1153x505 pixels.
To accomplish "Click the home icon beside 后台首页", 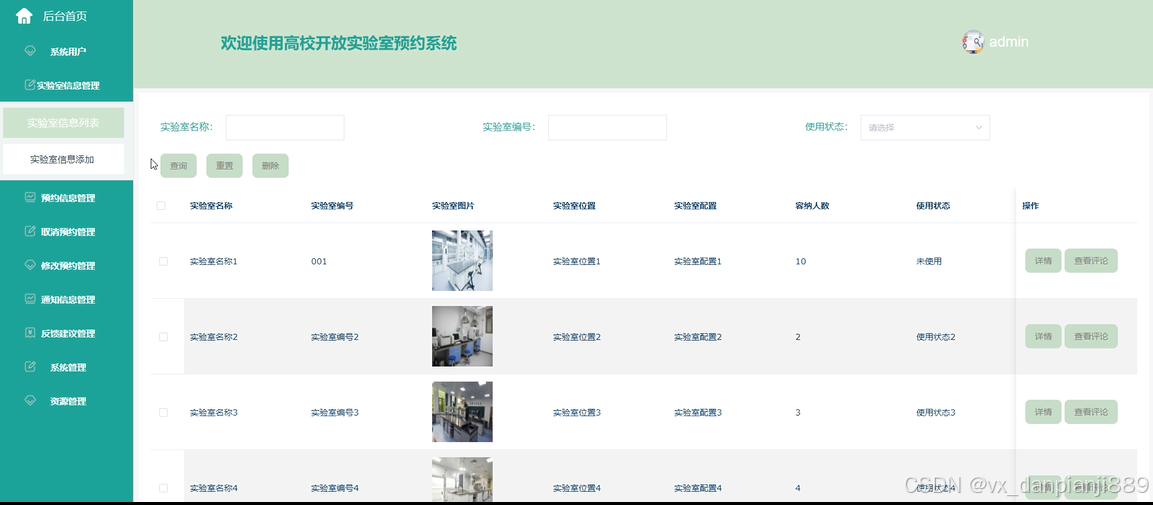I will pos(24,15).
